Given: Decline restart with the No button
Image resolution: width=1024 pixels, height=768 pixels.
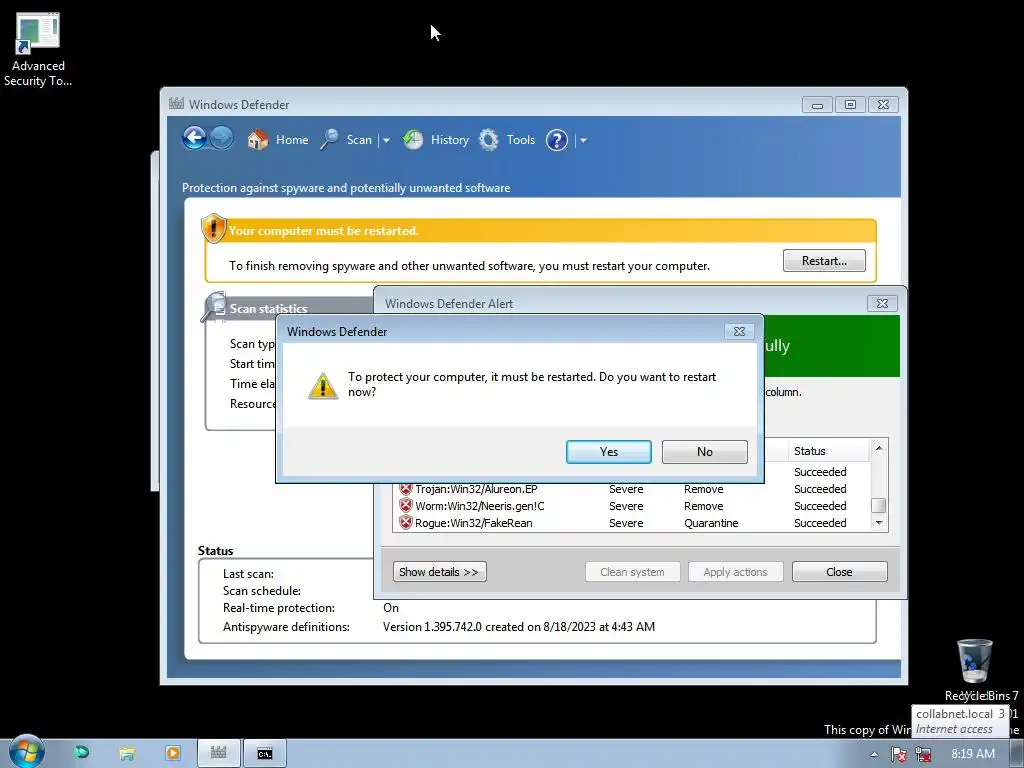Looking at the screenshot, I should tap(704, 451).
